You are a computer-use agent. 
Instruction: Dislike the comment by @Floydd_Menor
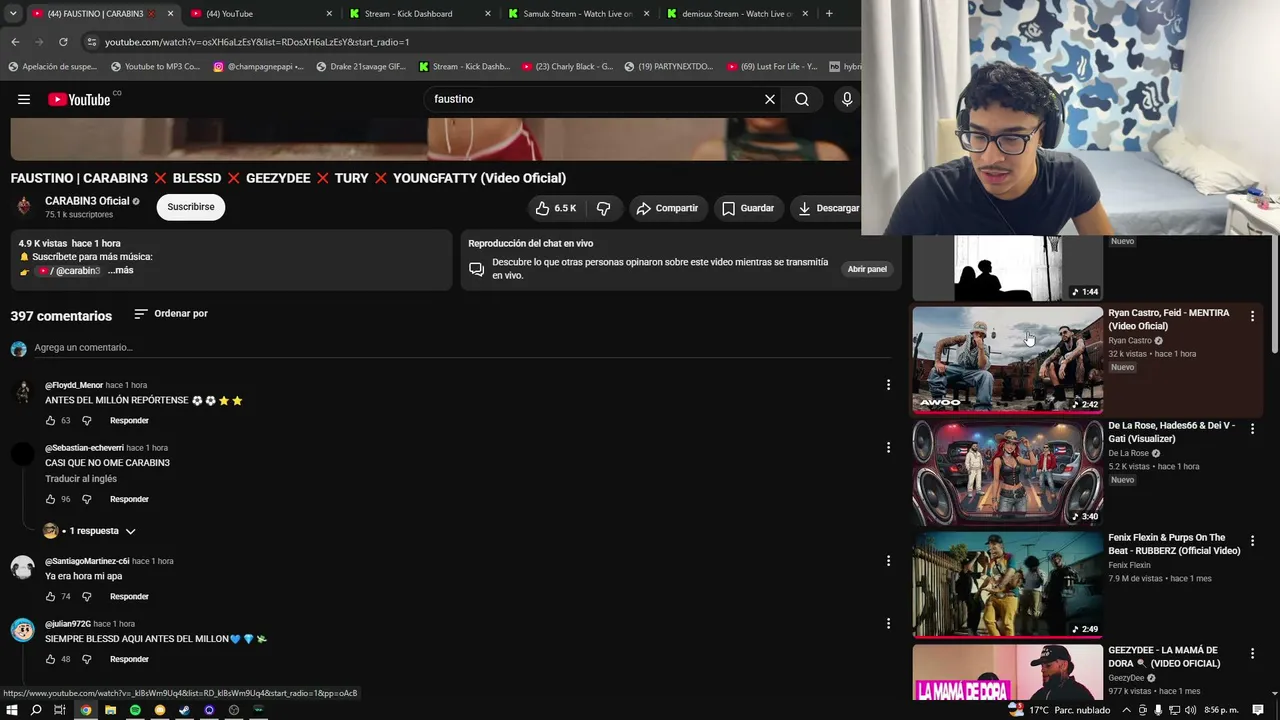pyautogui.click(x=86, y=421)
